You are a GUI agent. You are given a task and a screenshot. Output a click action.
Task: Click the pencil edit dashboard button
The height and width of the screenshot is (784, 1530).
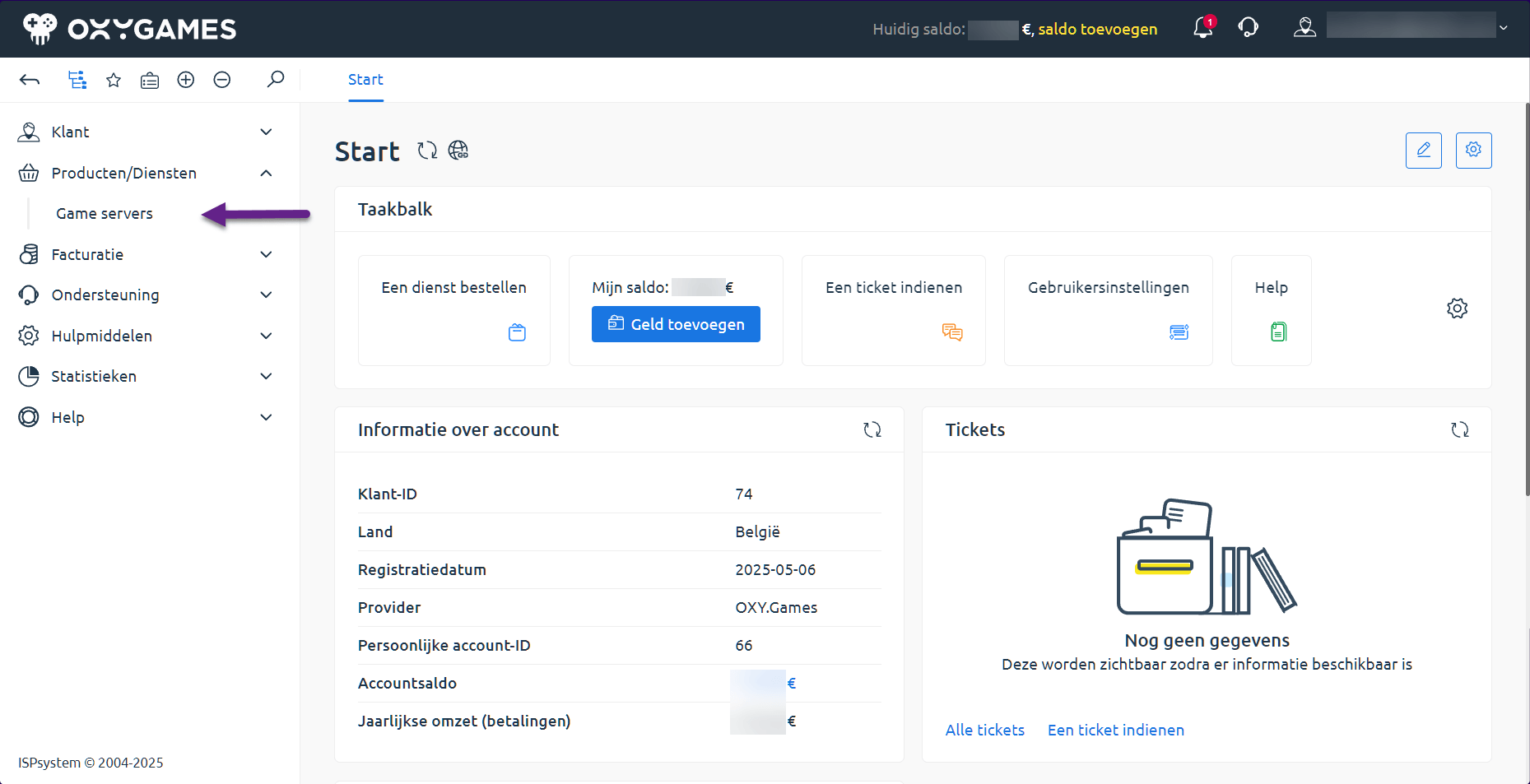[1423, 151]
